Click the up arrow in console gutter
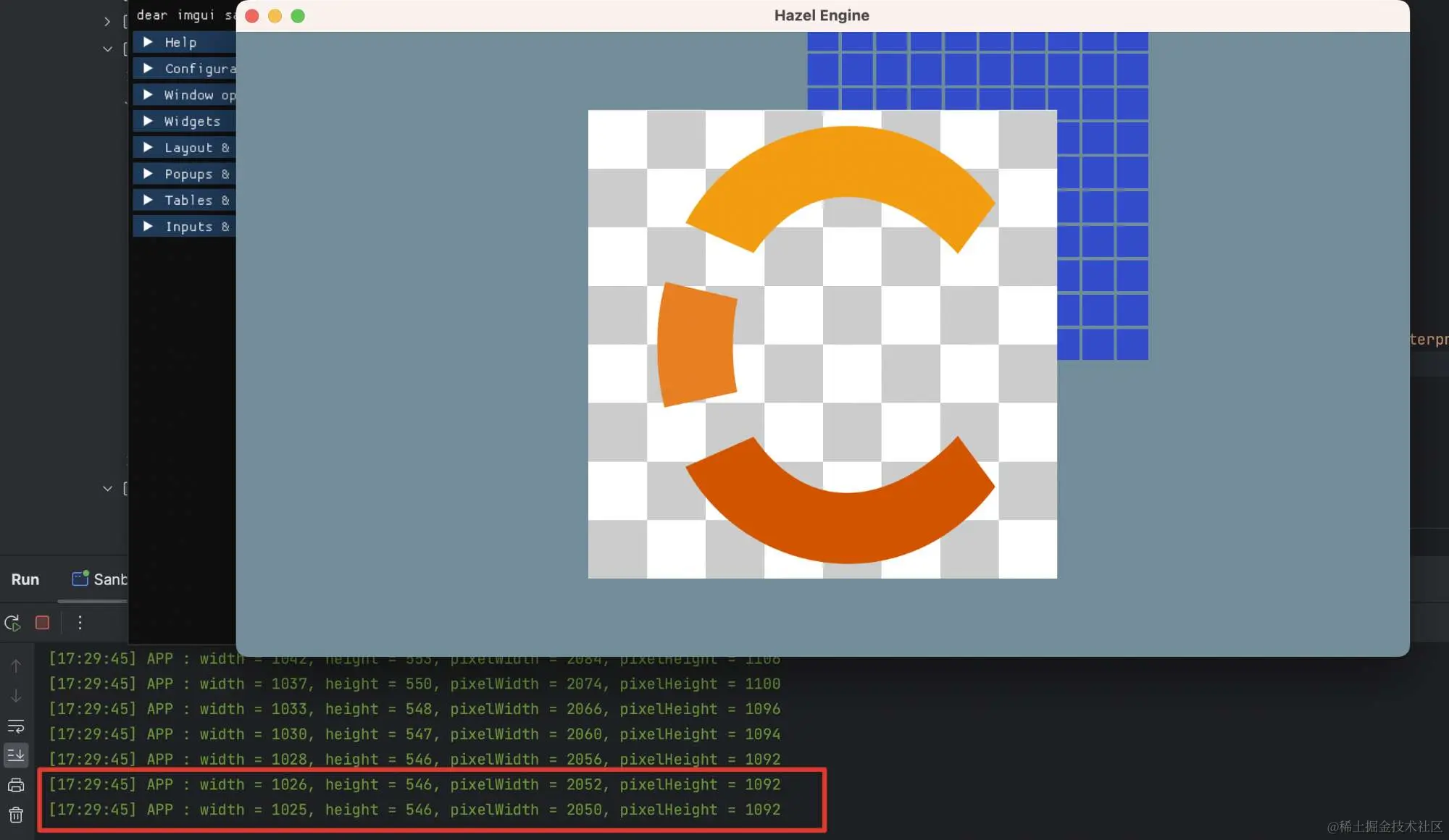Image resolution: width=1449 pixels, height=840 pixels. 16,665
